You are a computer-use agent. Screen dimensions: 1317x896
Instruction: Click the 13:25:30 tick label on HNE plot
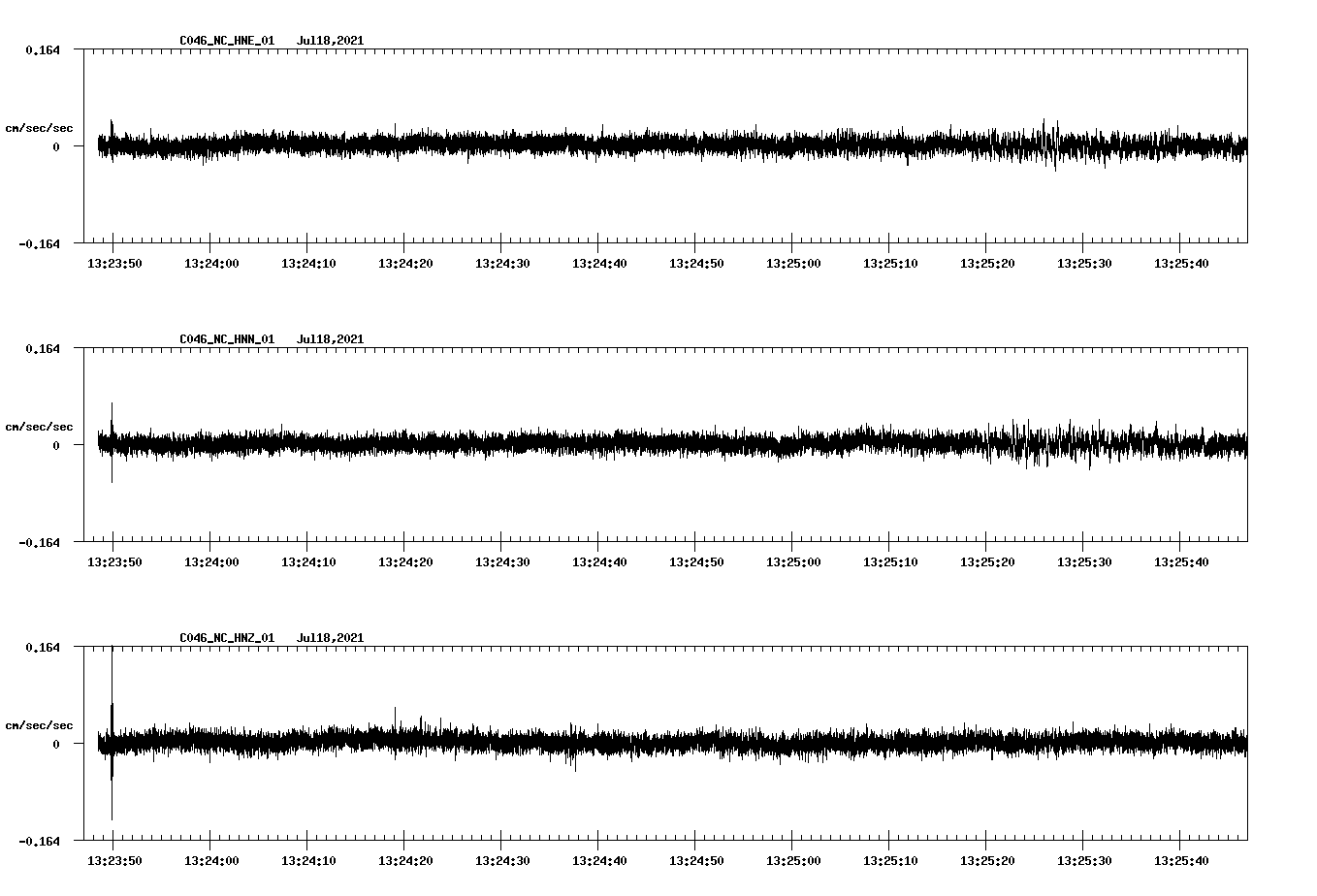[1084, 264]
